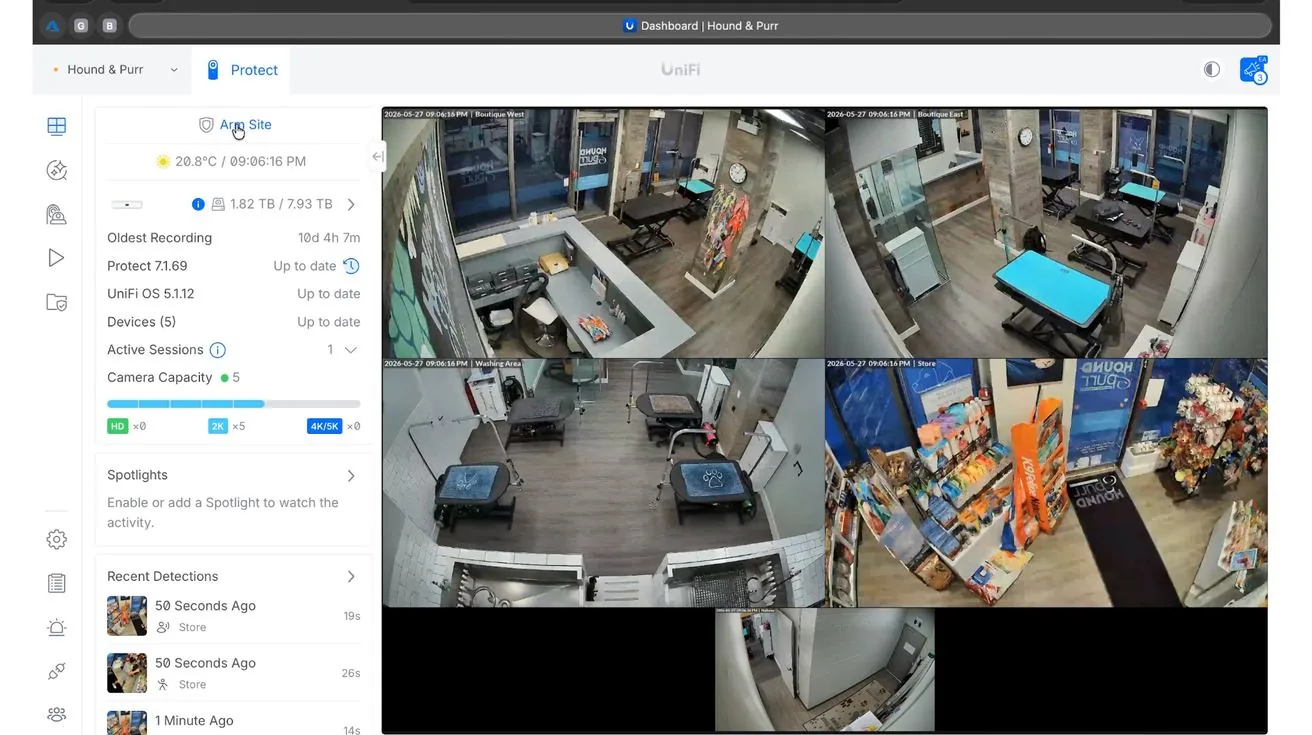1312x735 pixels.
Task: Click the Arm Site link
Action: tap(246, 125)
